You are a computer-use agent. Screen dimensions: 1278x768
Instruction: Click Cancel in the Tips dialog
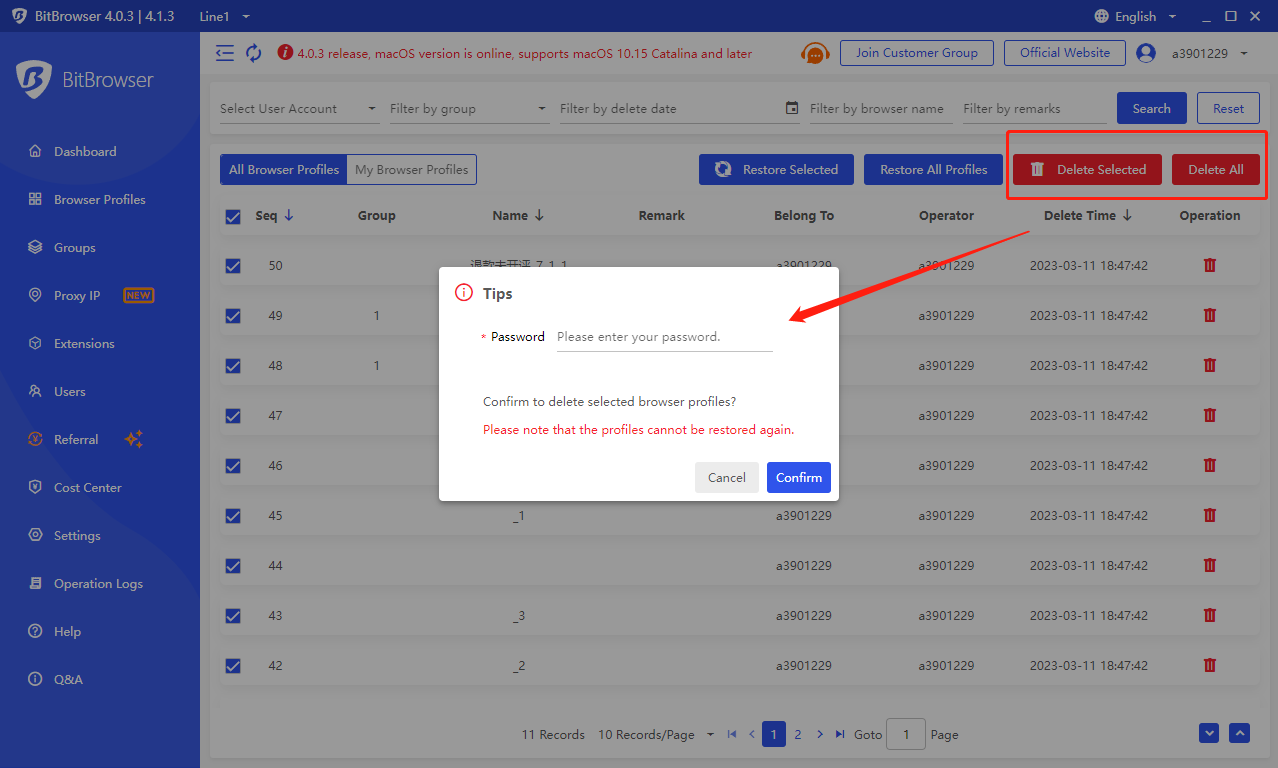[727, 477]
